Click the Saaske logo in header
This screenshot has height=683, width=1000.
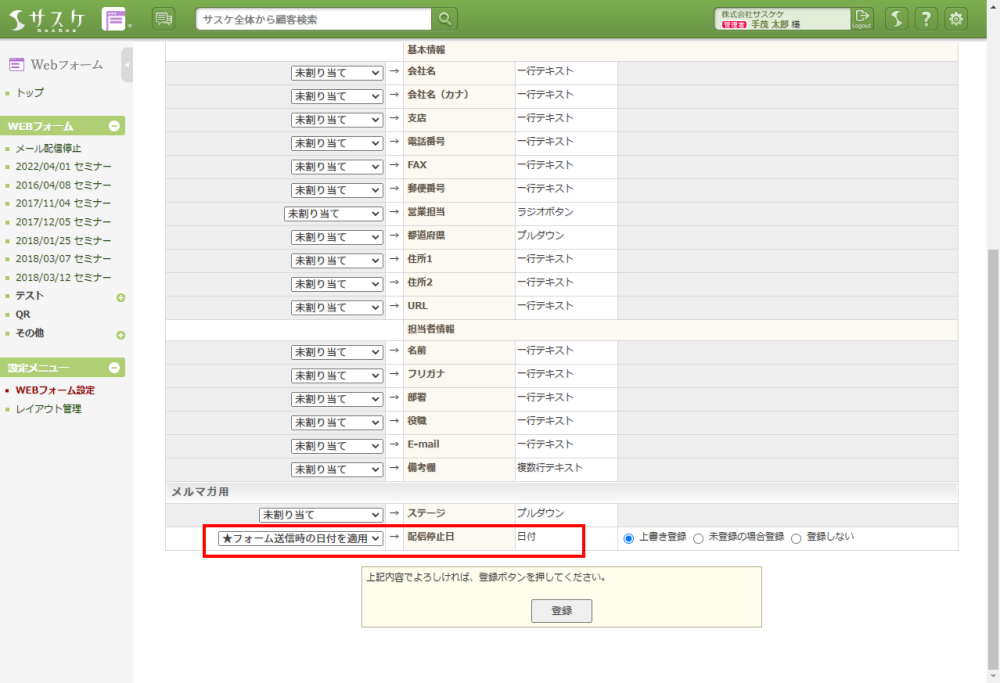tap(48, 19)
